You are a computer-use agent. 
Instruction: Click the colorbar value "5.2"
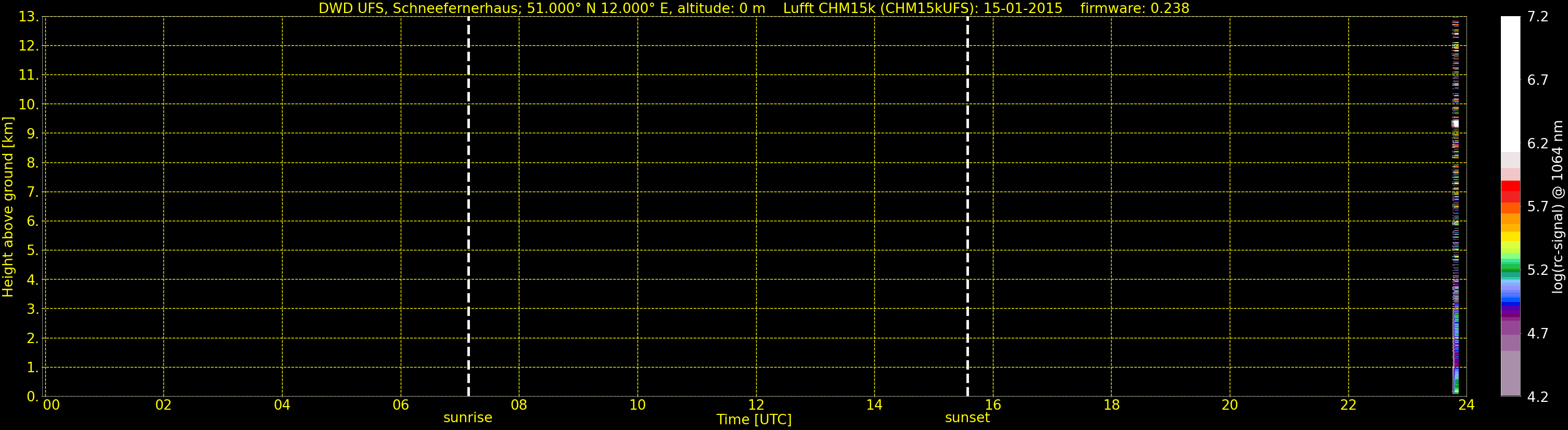[x=1538, y=270]
